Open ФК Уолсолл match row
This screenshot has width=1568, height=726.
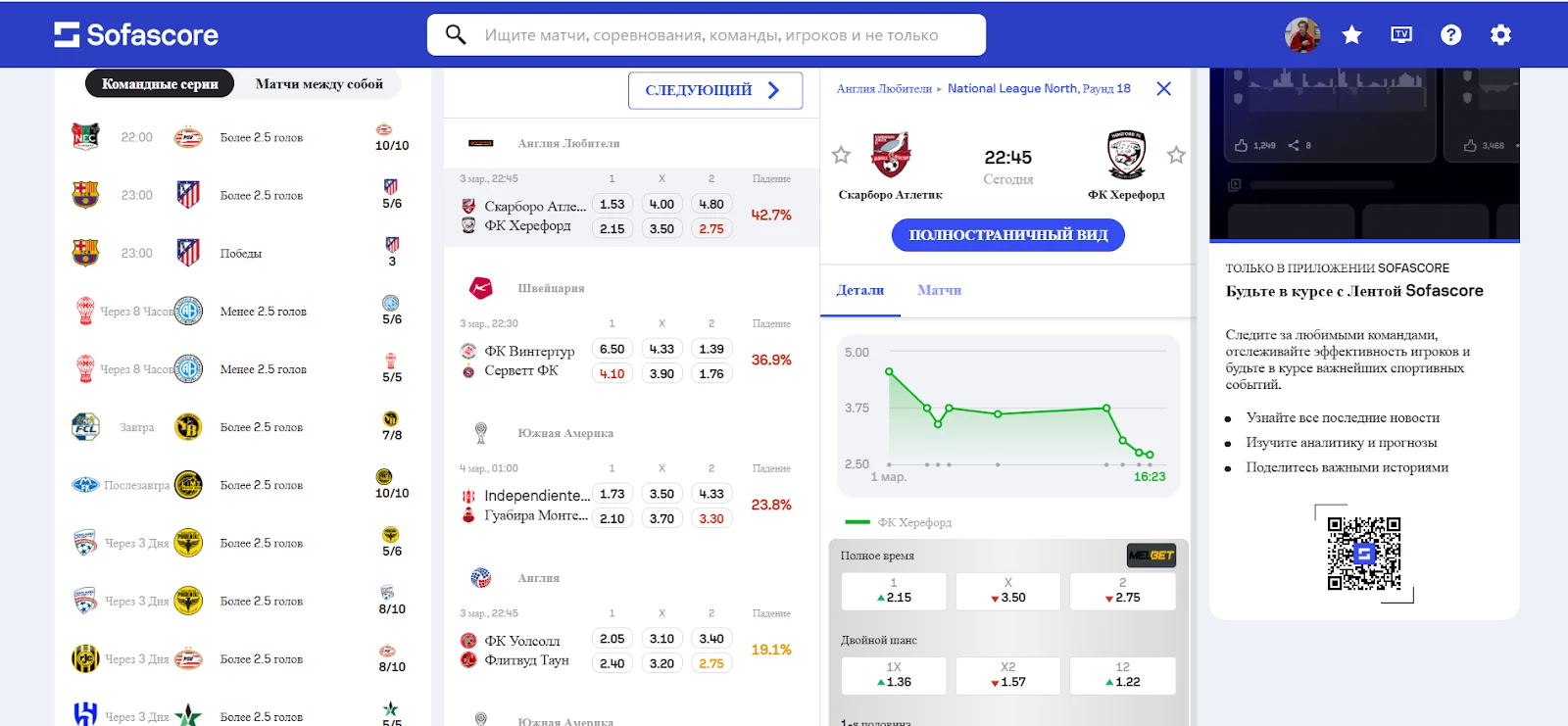click(x=631, y=643)
